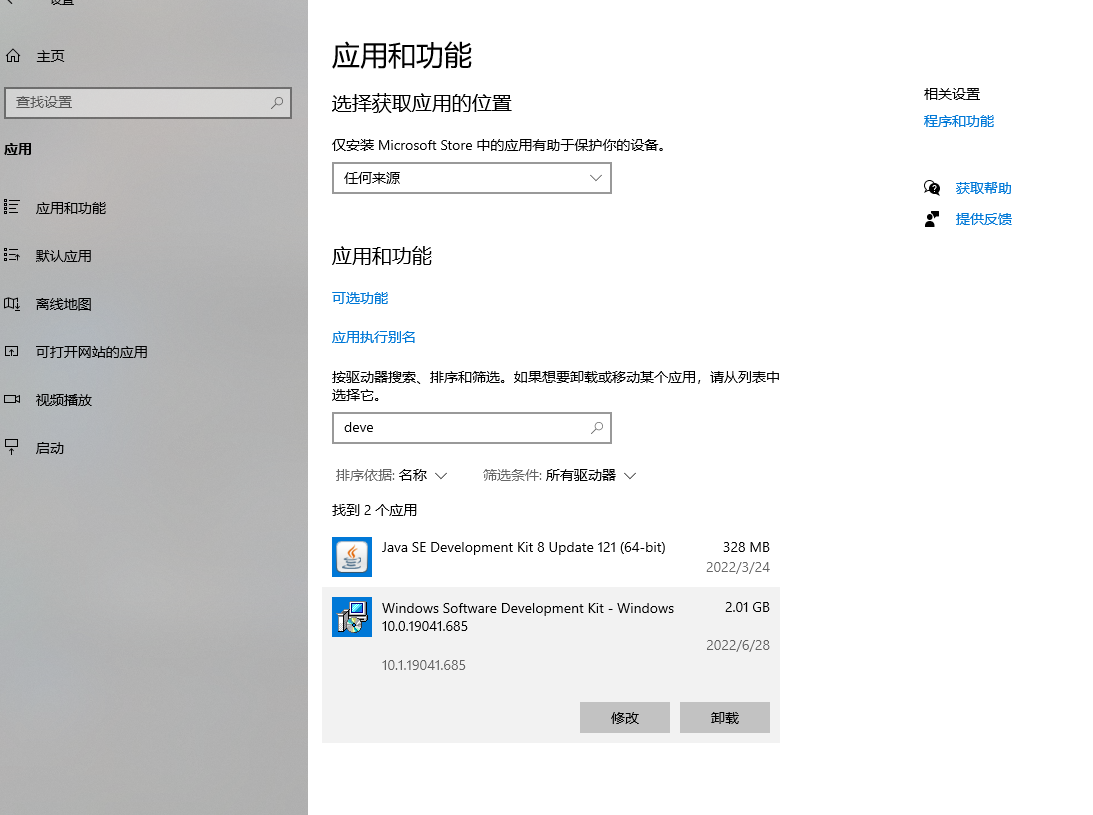Open the 应用执行别名 link

pyautogui.click(x=374, y=337)
